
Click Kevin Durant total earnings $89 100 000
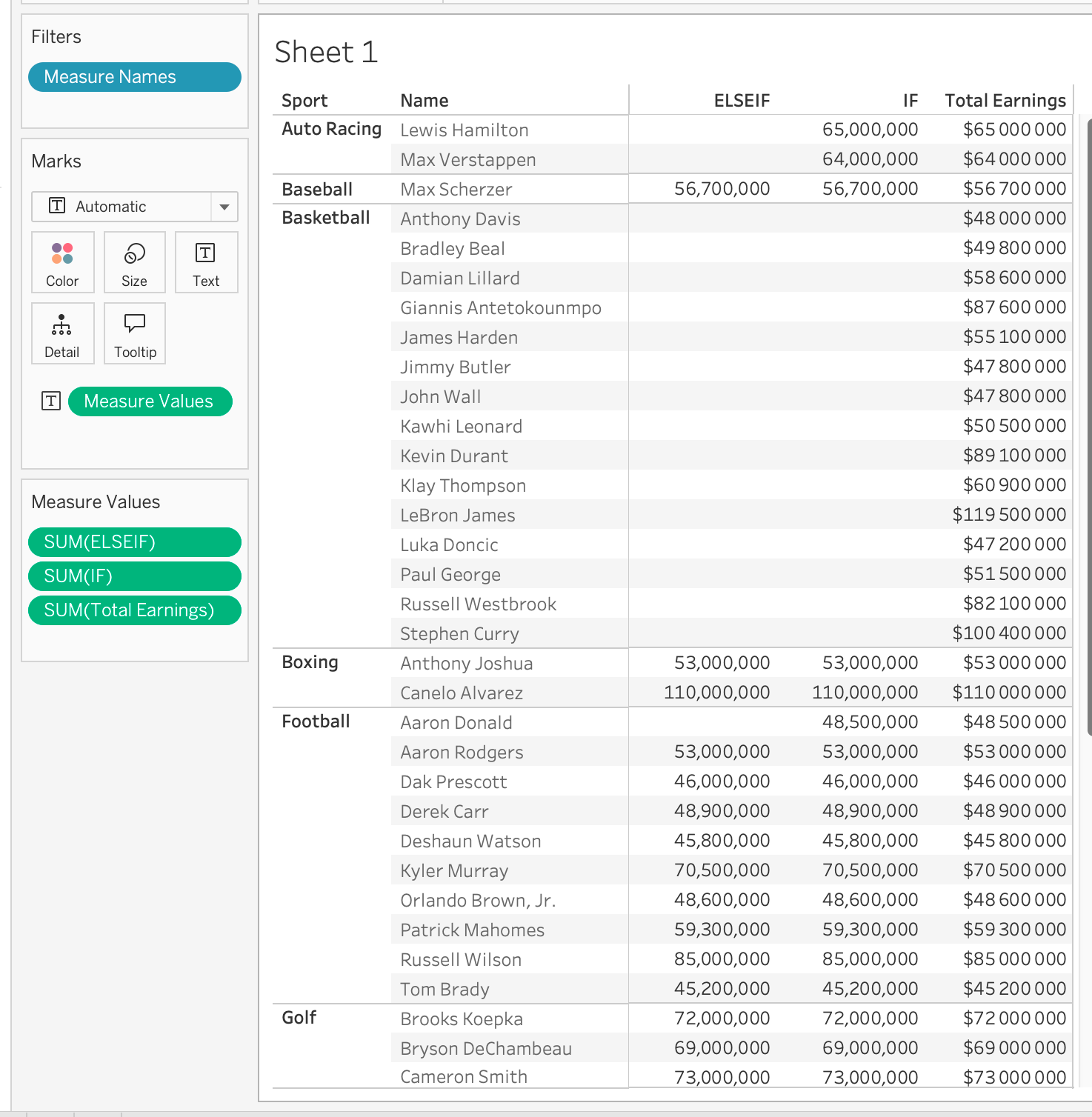point(1014,456)
